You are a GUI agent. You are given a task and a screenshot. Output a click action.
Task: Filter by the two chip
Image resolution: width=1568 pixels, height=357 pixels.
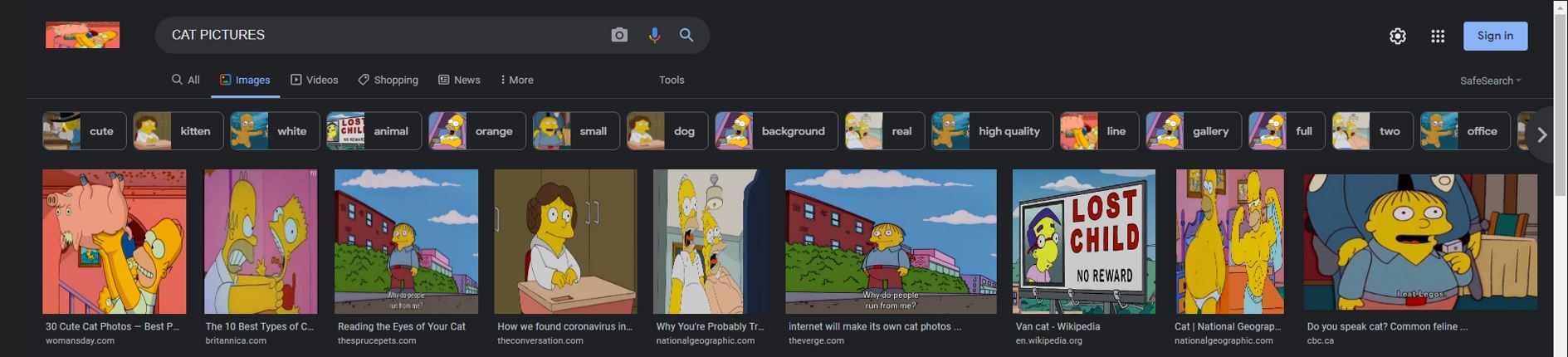click(1373, 131)
